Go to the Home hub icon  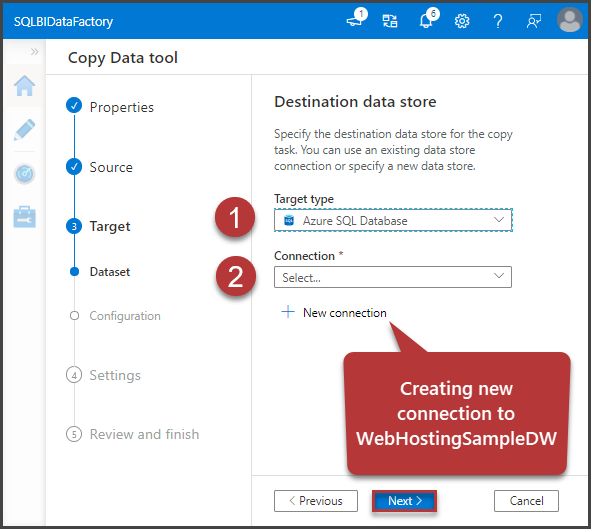click(x=24, y=86)
